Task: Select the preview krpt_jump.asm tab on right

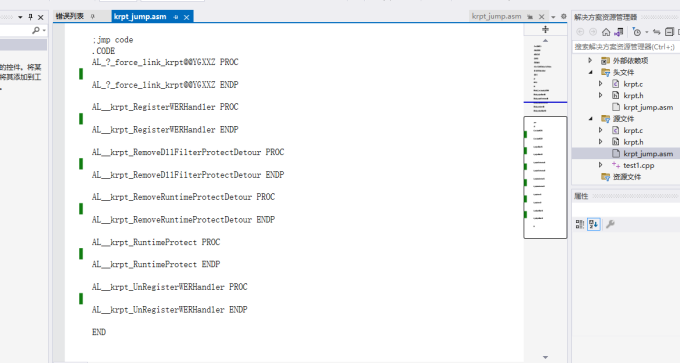Action: tap(496, 16)
